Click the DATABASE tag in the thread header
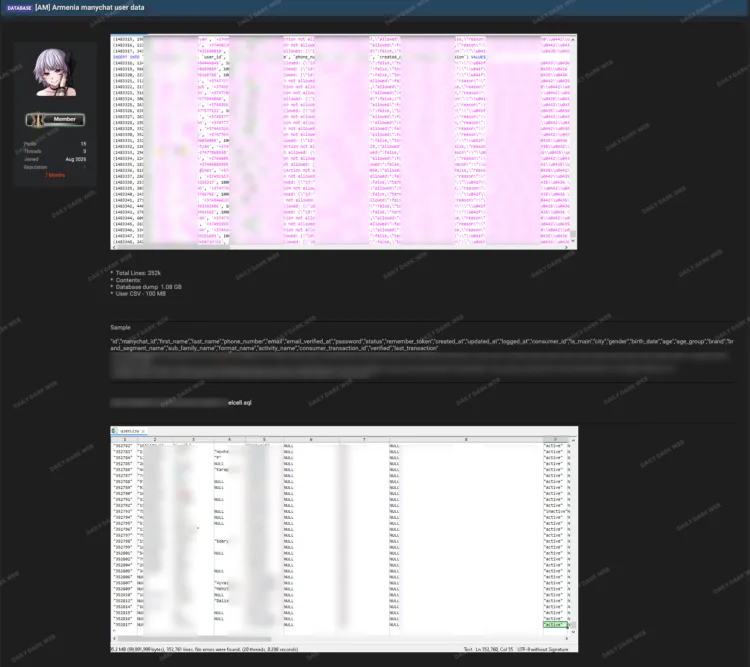This screenshot has height=667, width=750. [19, 8]
